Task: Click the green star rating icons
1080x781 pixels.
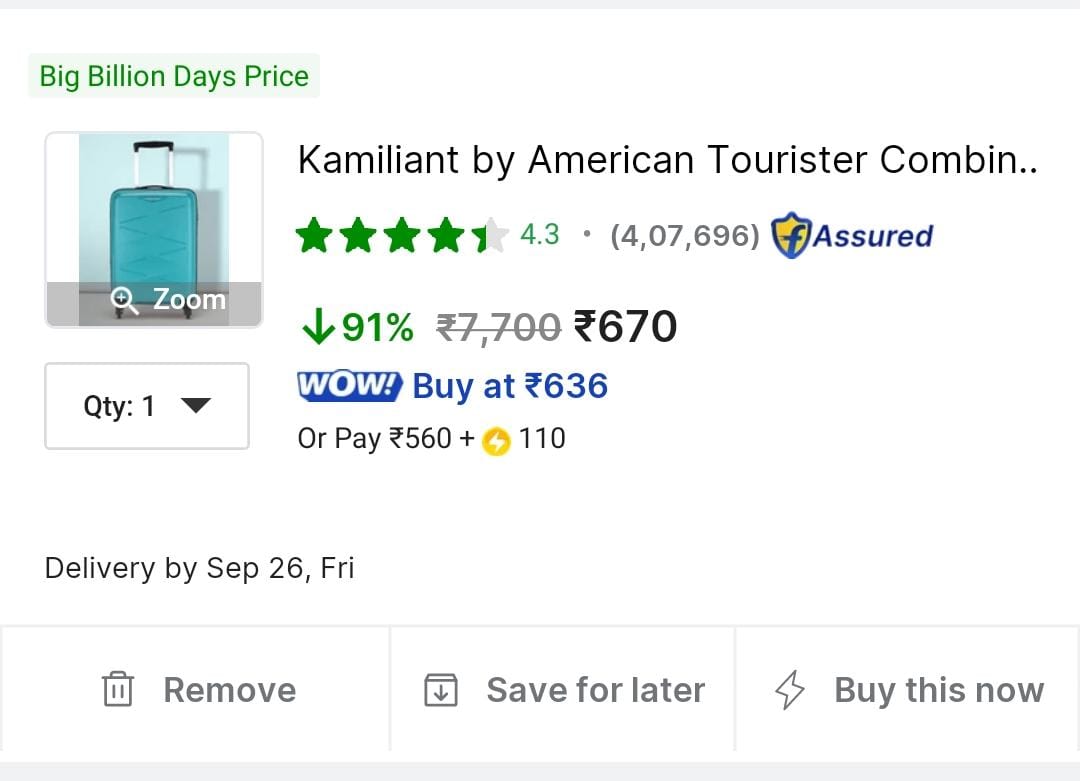Action: [x=402, y=236]
